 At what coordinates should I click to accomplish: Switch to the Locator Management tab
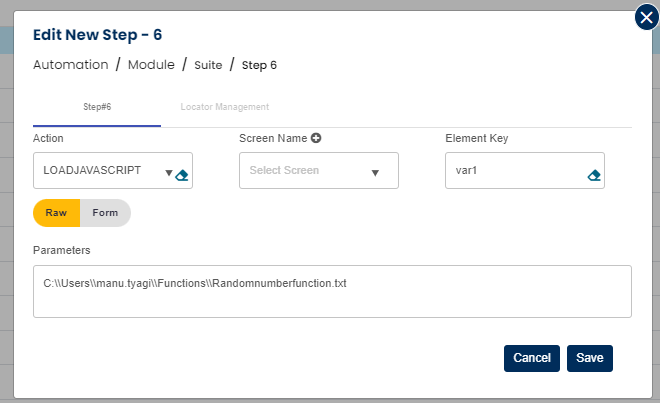(x=225, y=106)
